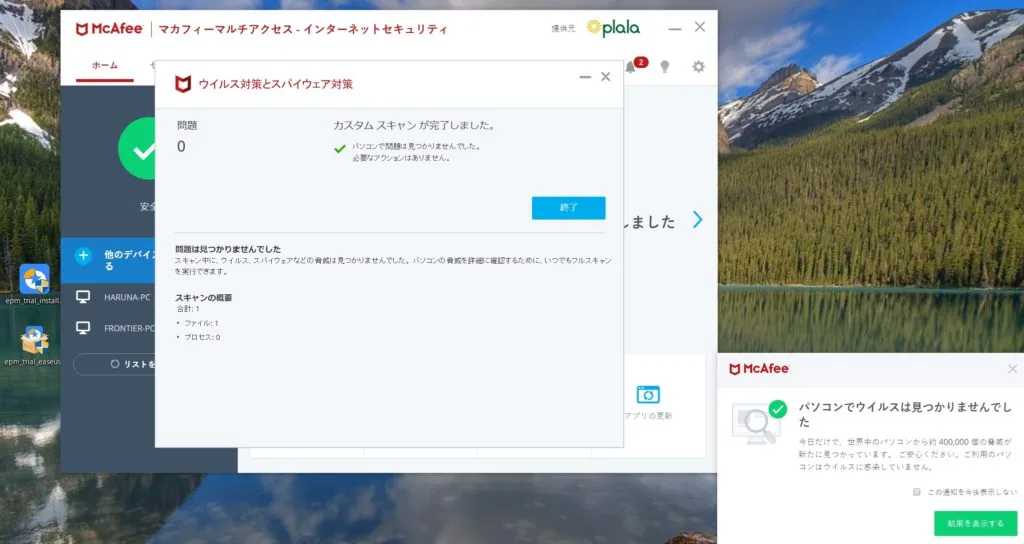Close the McAfee notification popup
Screen dimensions: 1024x544
click(1012, 369)
